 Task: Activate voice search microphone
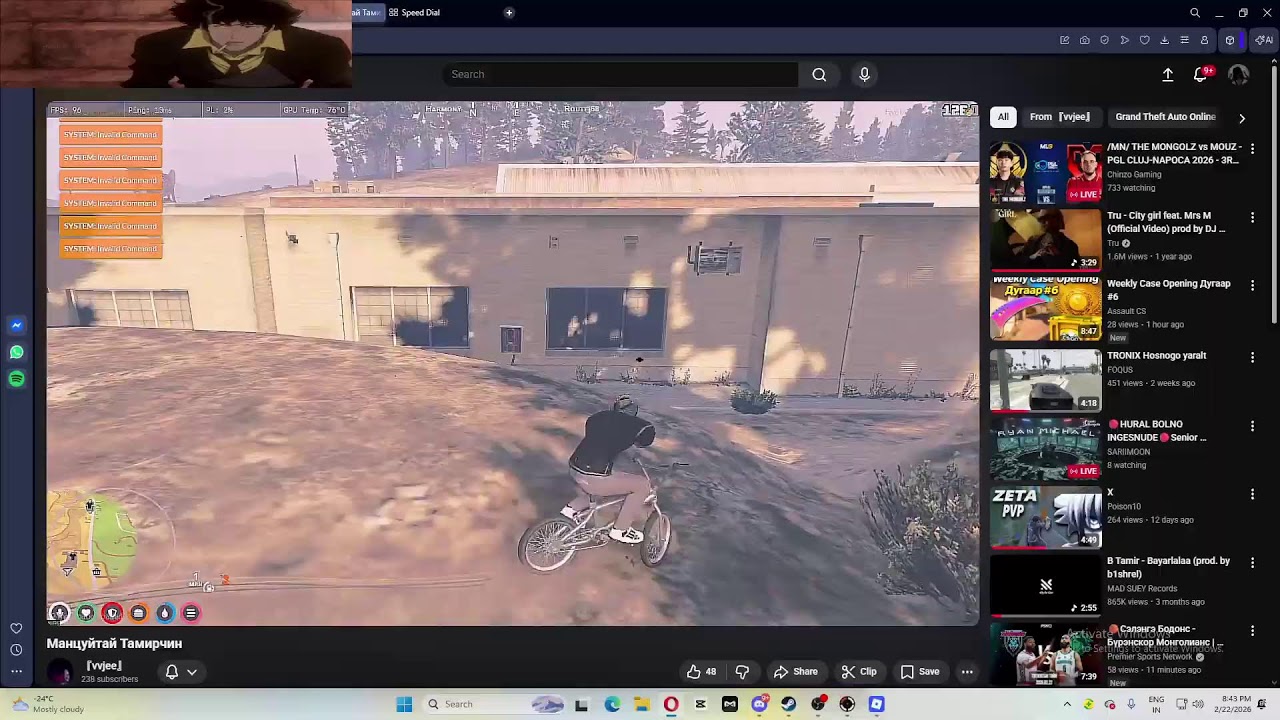coord(865,74)
